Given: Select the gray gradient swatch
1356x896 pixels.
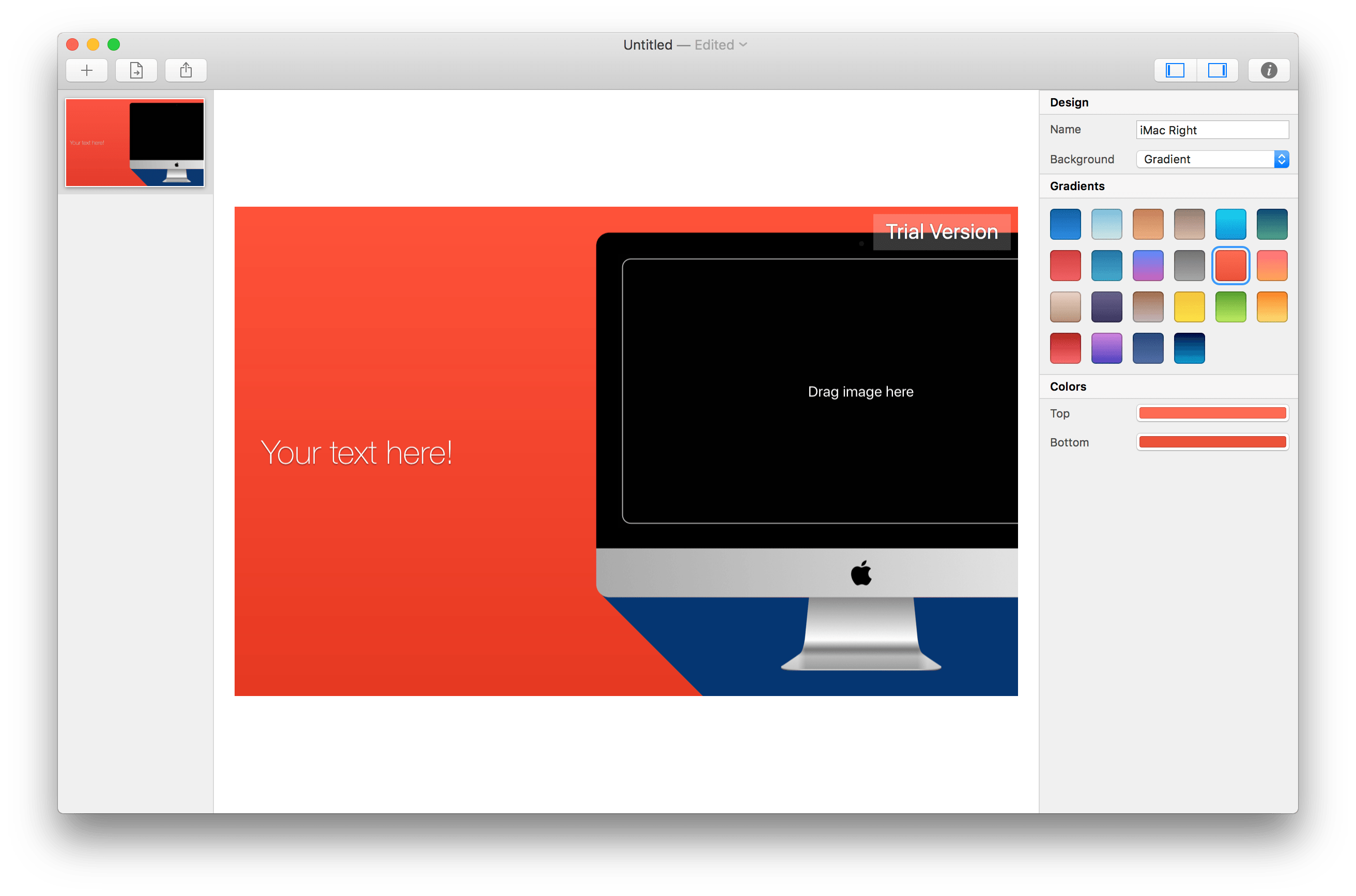Looking at the screenshot, I should point(1189,266).
